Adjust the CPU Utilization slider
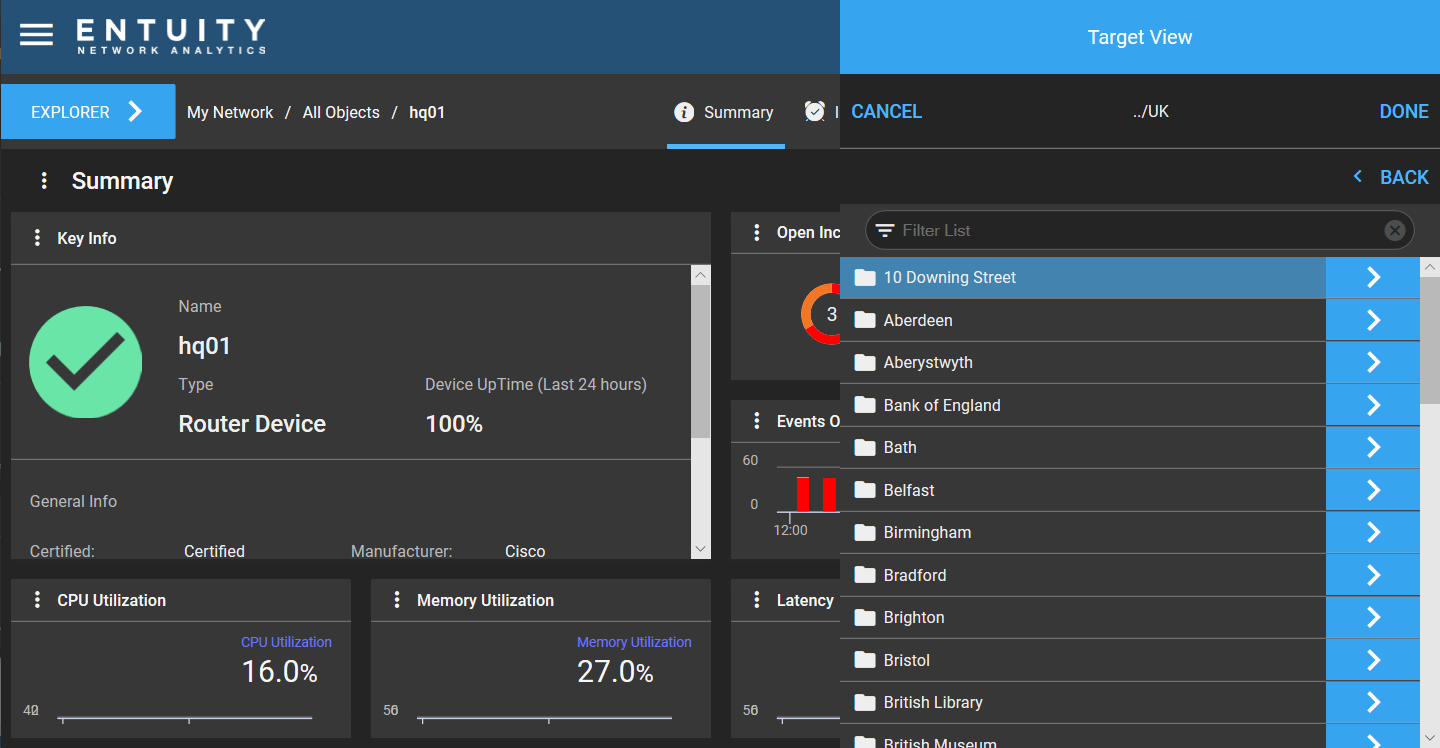 [x=185, y=716]
